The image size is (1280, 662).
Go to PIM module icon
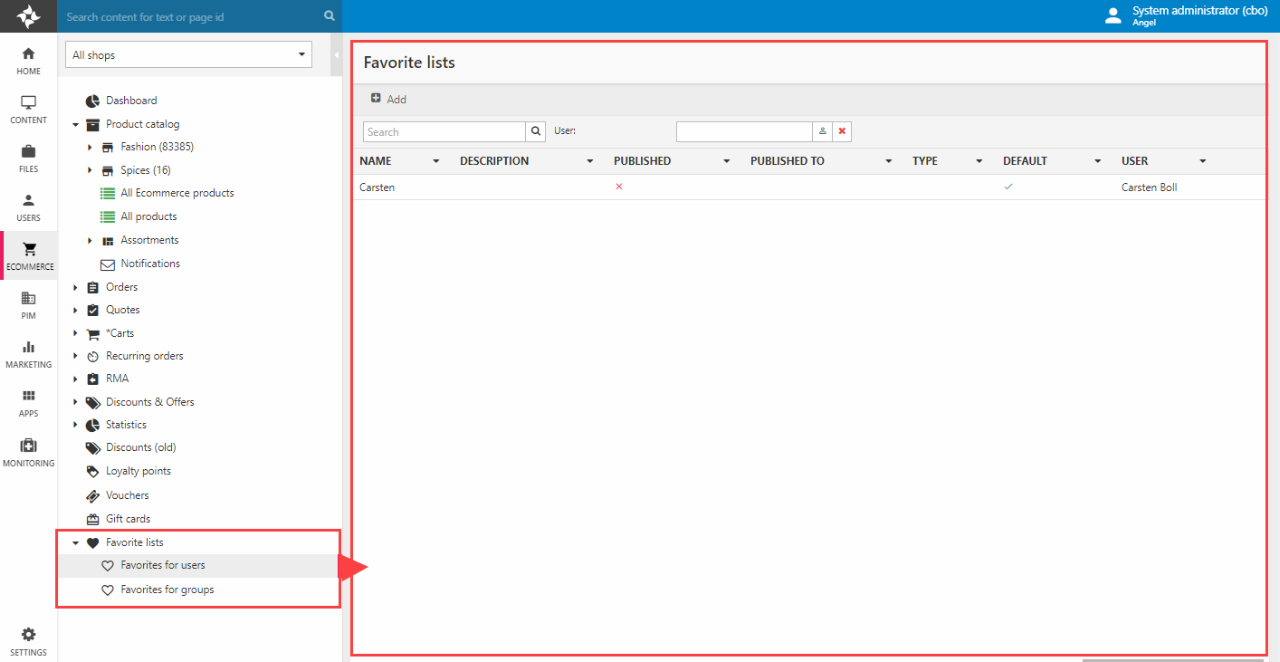point(29,304)
